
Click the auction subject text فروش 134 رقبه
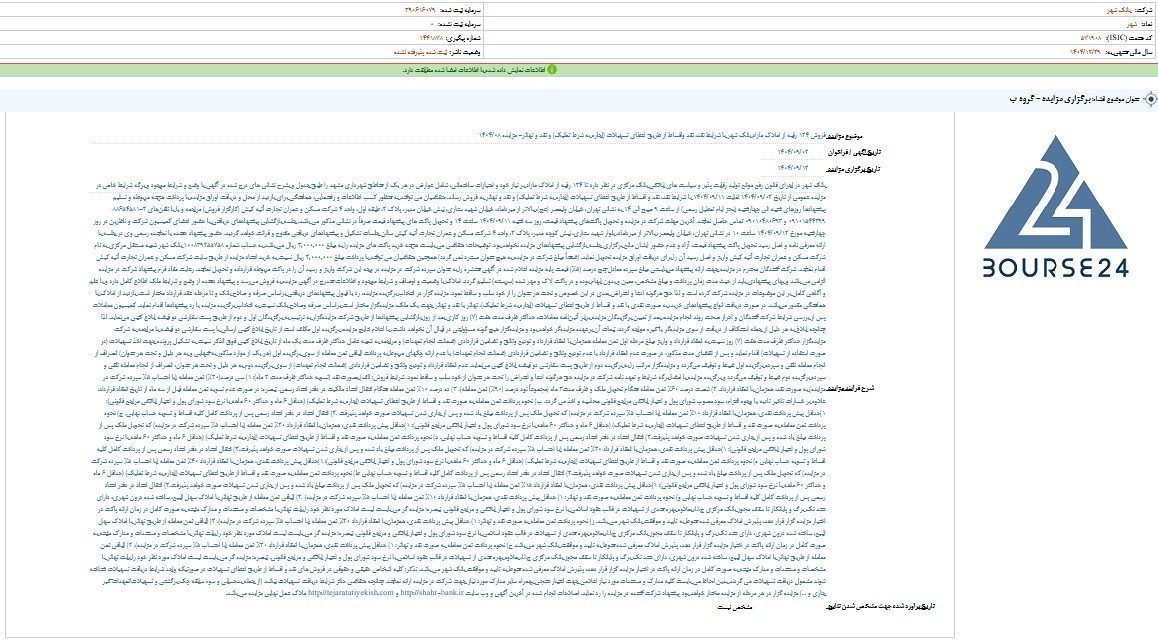651,136
